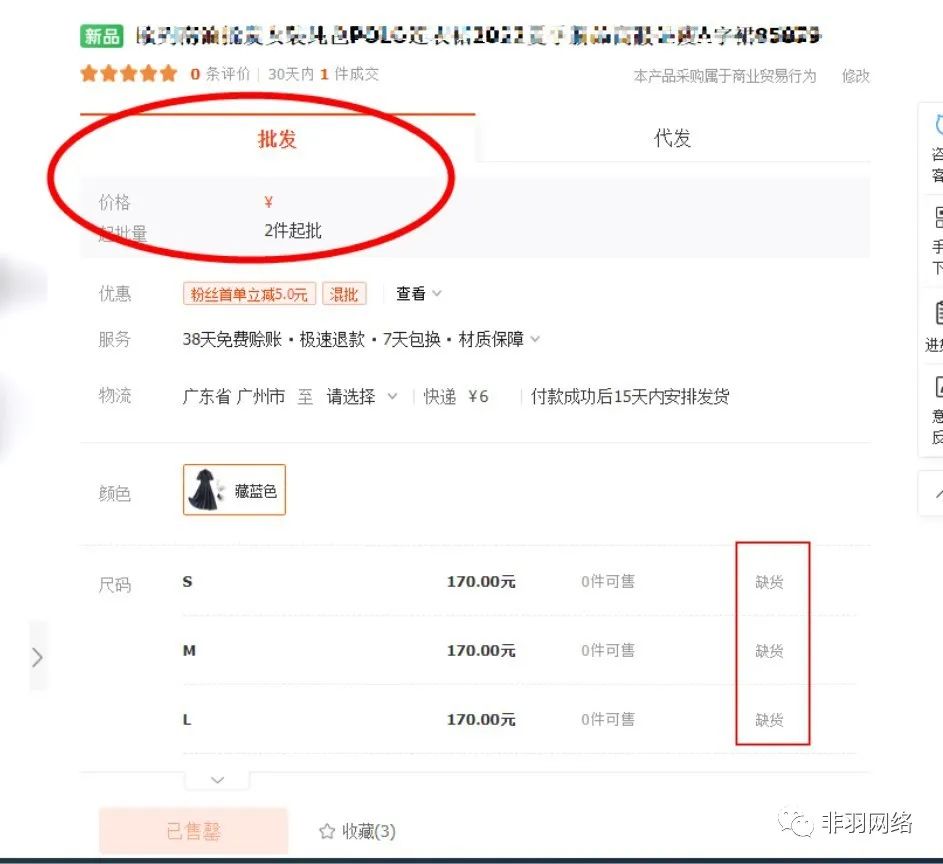943x864 pixels.
Task: Click the 混批 tag
Action: tap(344, 294)
